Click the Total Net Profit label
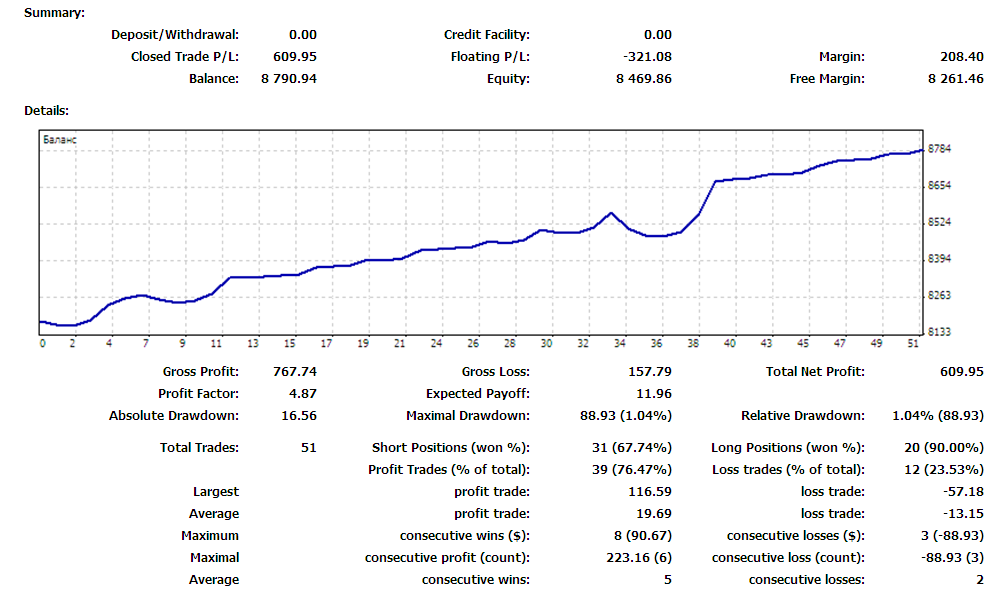The image size is (1007, 599). [x=815, y=371]
